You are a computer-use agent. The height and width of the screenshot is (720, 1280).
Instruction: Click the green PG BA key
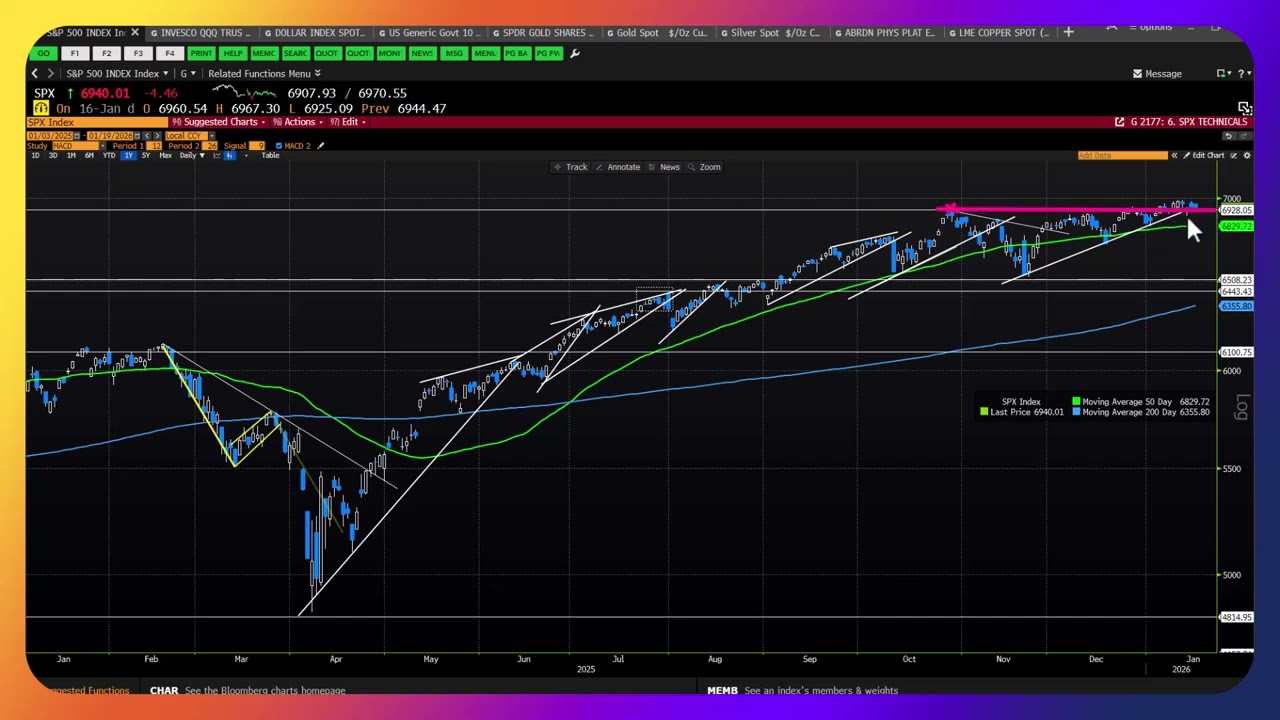[516, 53]
